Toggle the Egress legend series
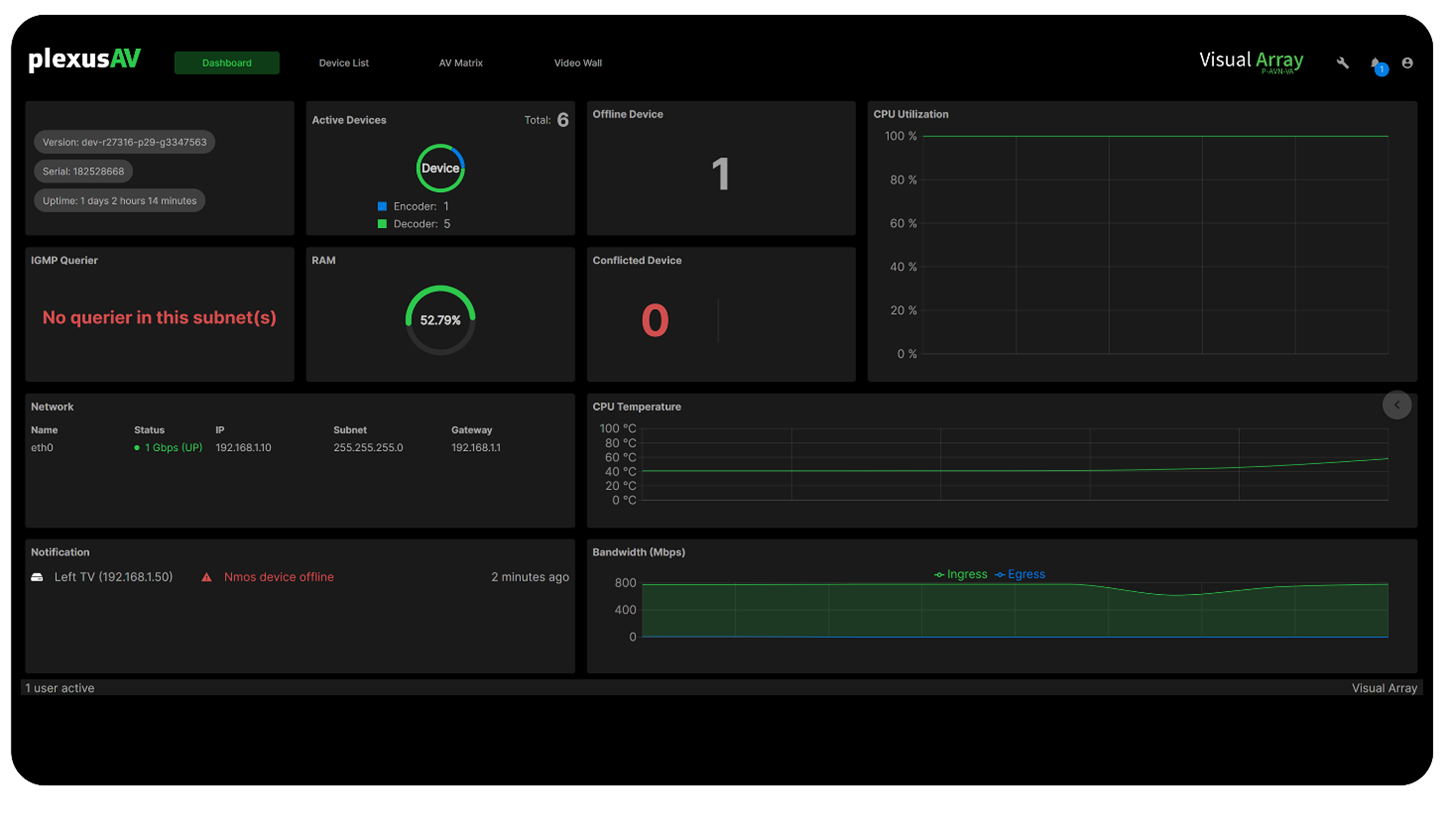 point(1019,574)
